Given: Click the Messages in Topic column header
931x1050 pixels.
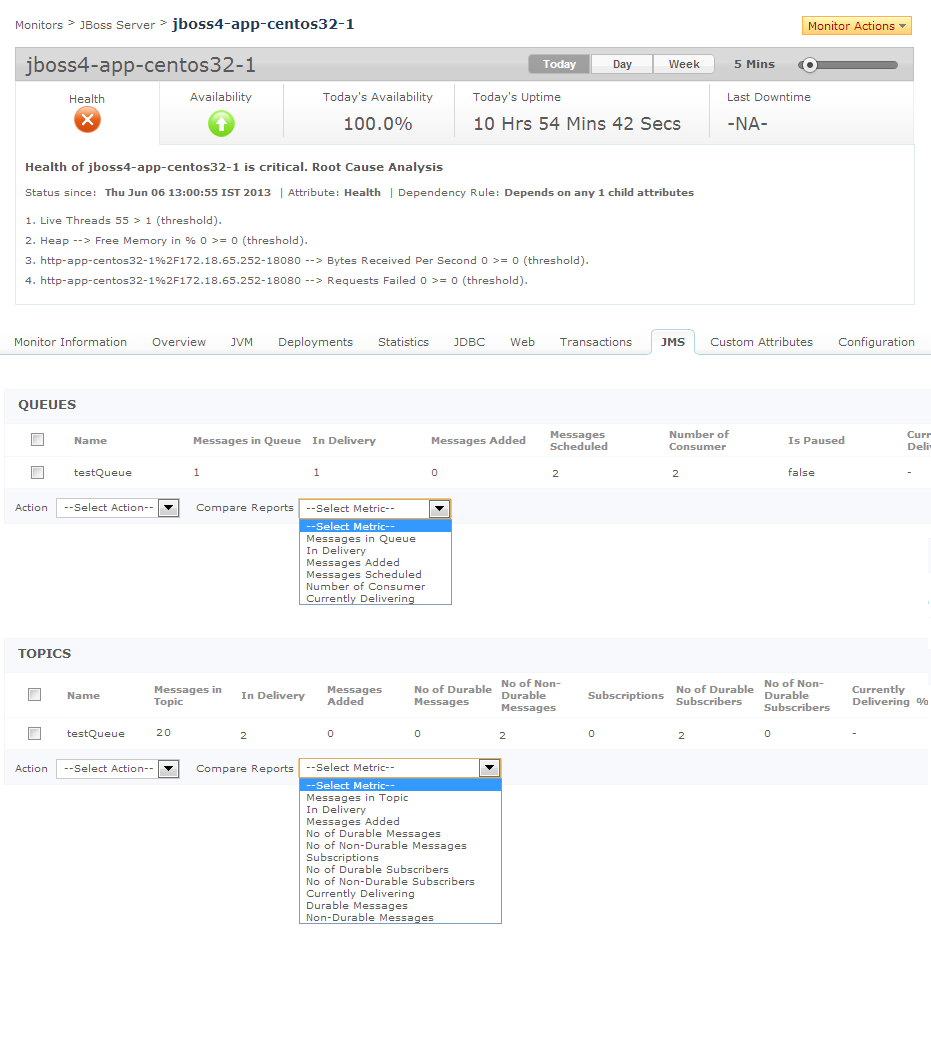Looking at the screenshot, I should [x=188, y=695].
